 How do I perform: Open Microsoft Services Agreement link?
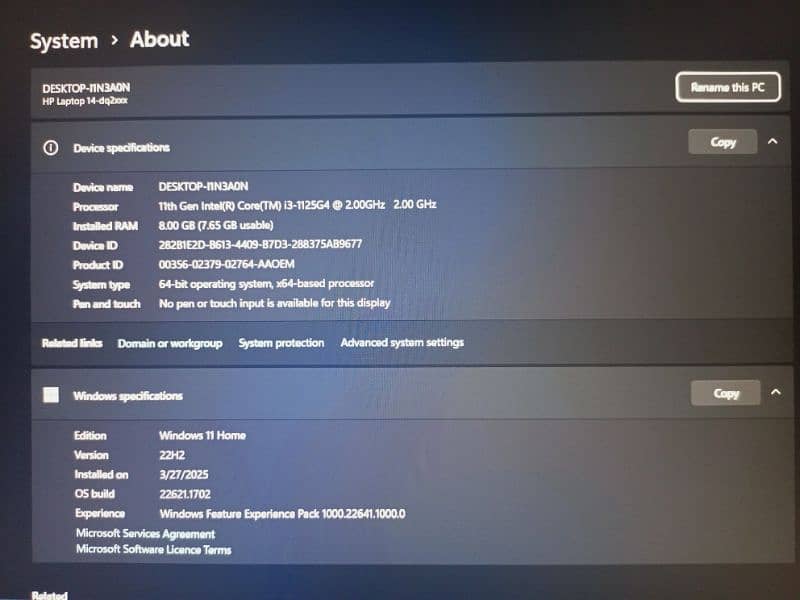point(145,534)
